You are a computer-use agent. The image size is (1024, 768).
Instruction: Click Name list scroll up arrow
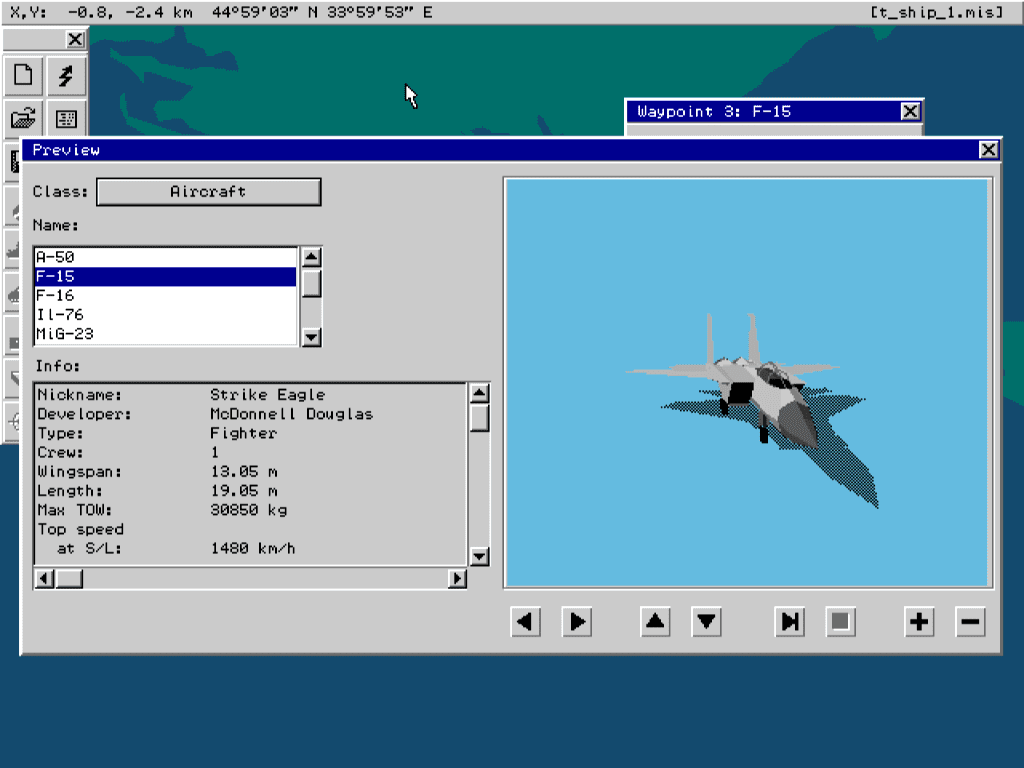pyautogui.click(x=312, y=257)
